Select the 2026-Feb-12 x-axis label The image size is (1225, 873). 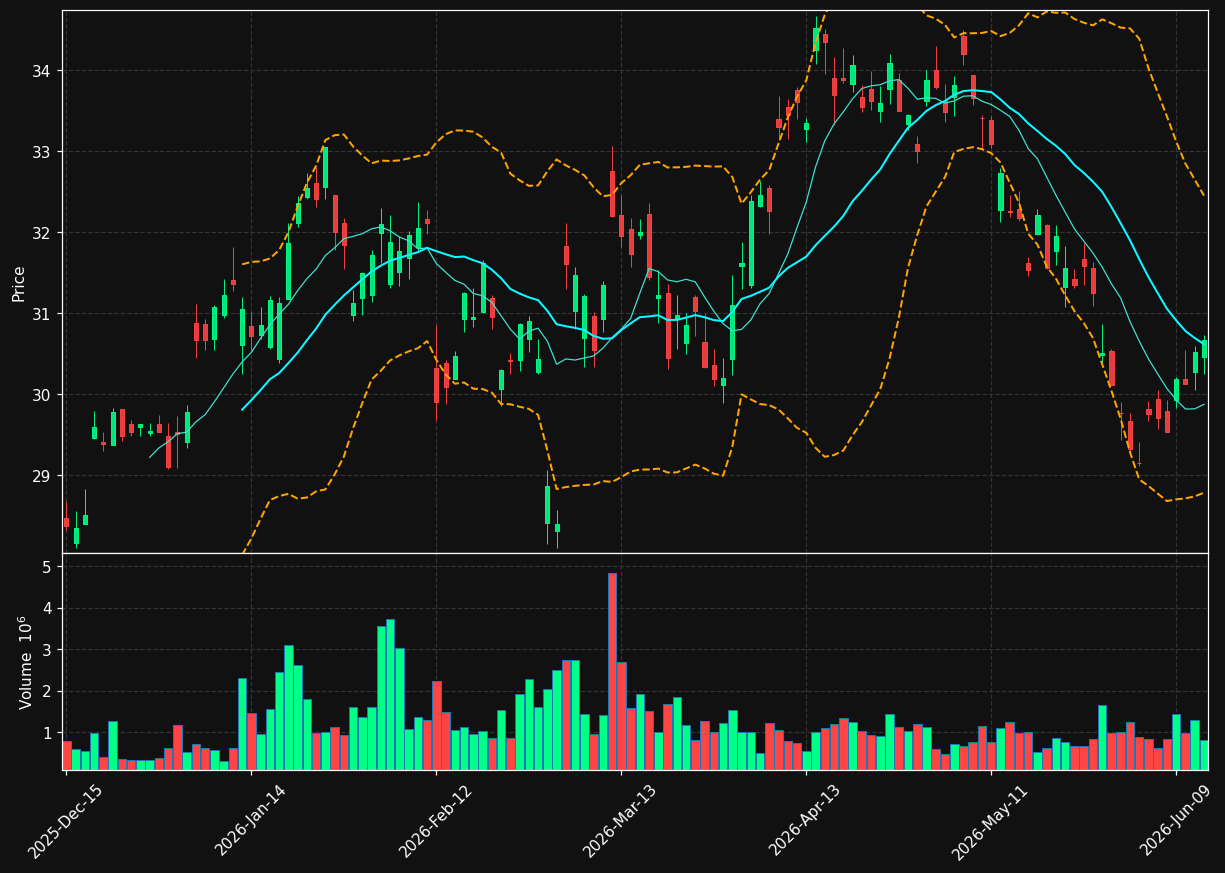coord(435,821)
